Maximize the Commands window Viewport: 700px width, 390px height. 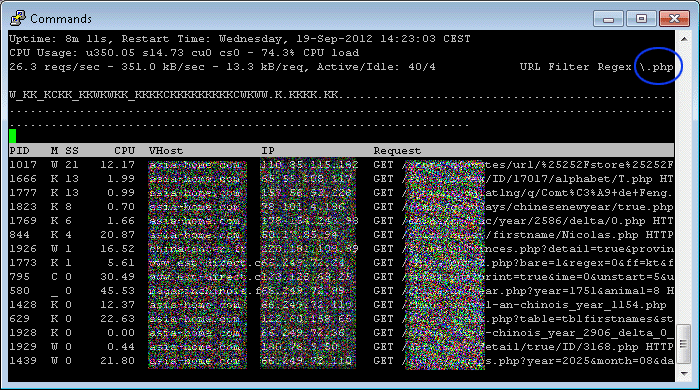tap(641, 19)
